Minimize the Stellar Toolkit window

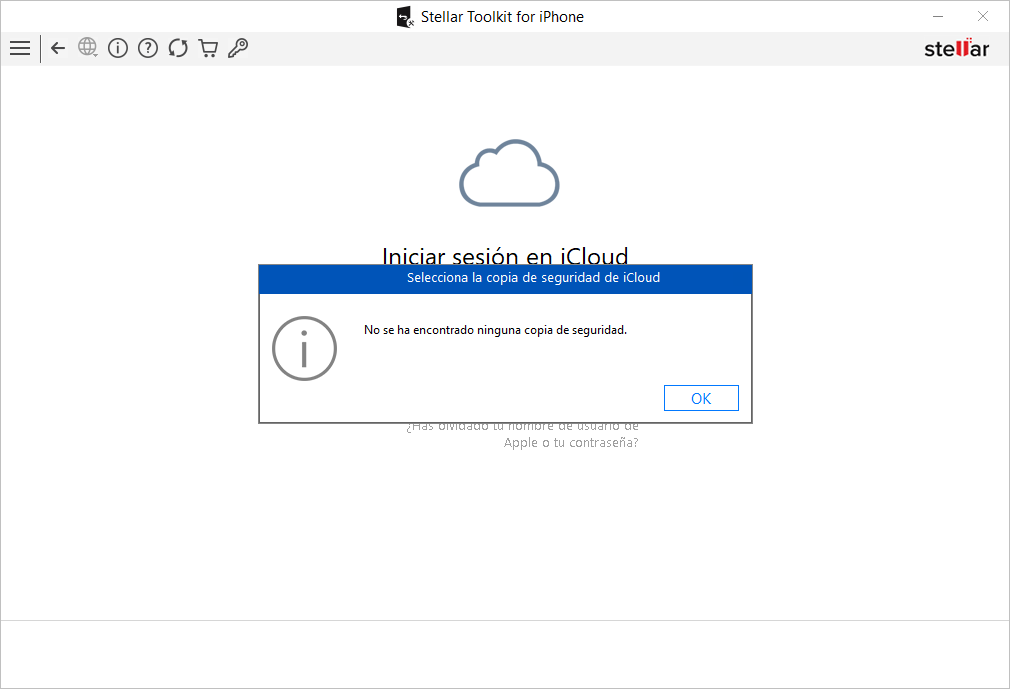pos(938,16)
